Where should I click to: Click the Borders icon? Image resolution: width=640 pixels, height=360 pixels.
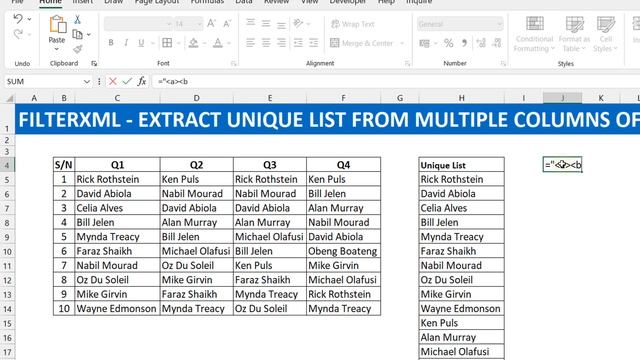[167, 42]
